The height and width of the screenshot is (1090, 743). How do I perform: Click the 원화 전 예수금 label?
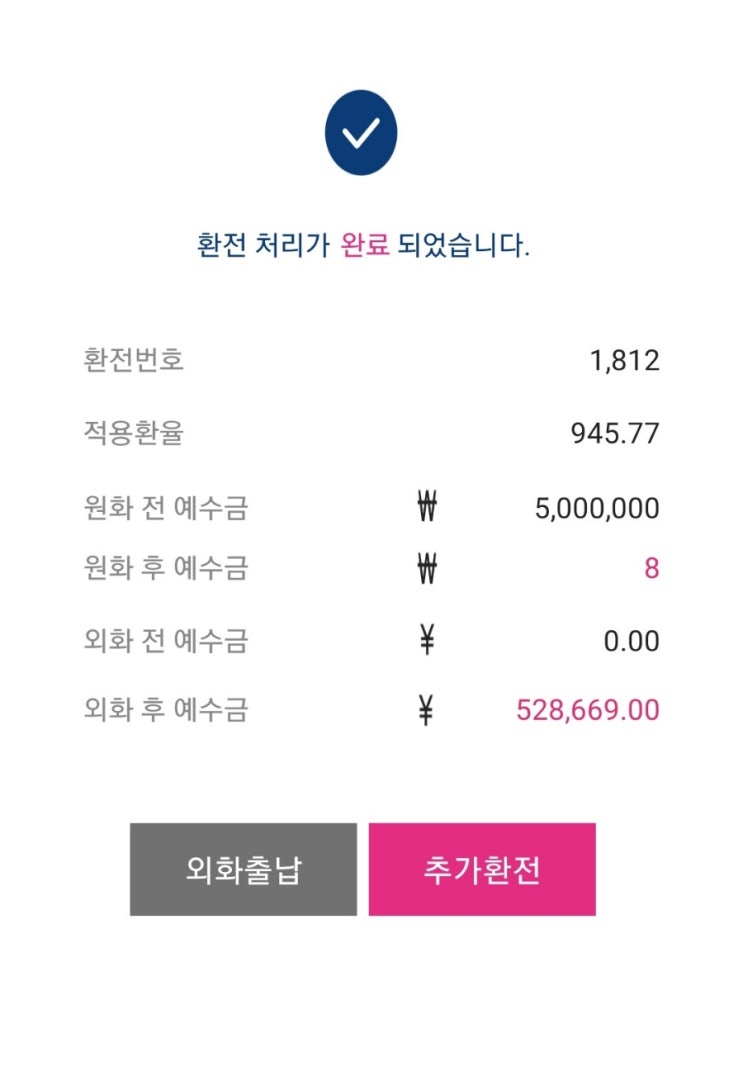click(165, 507)
